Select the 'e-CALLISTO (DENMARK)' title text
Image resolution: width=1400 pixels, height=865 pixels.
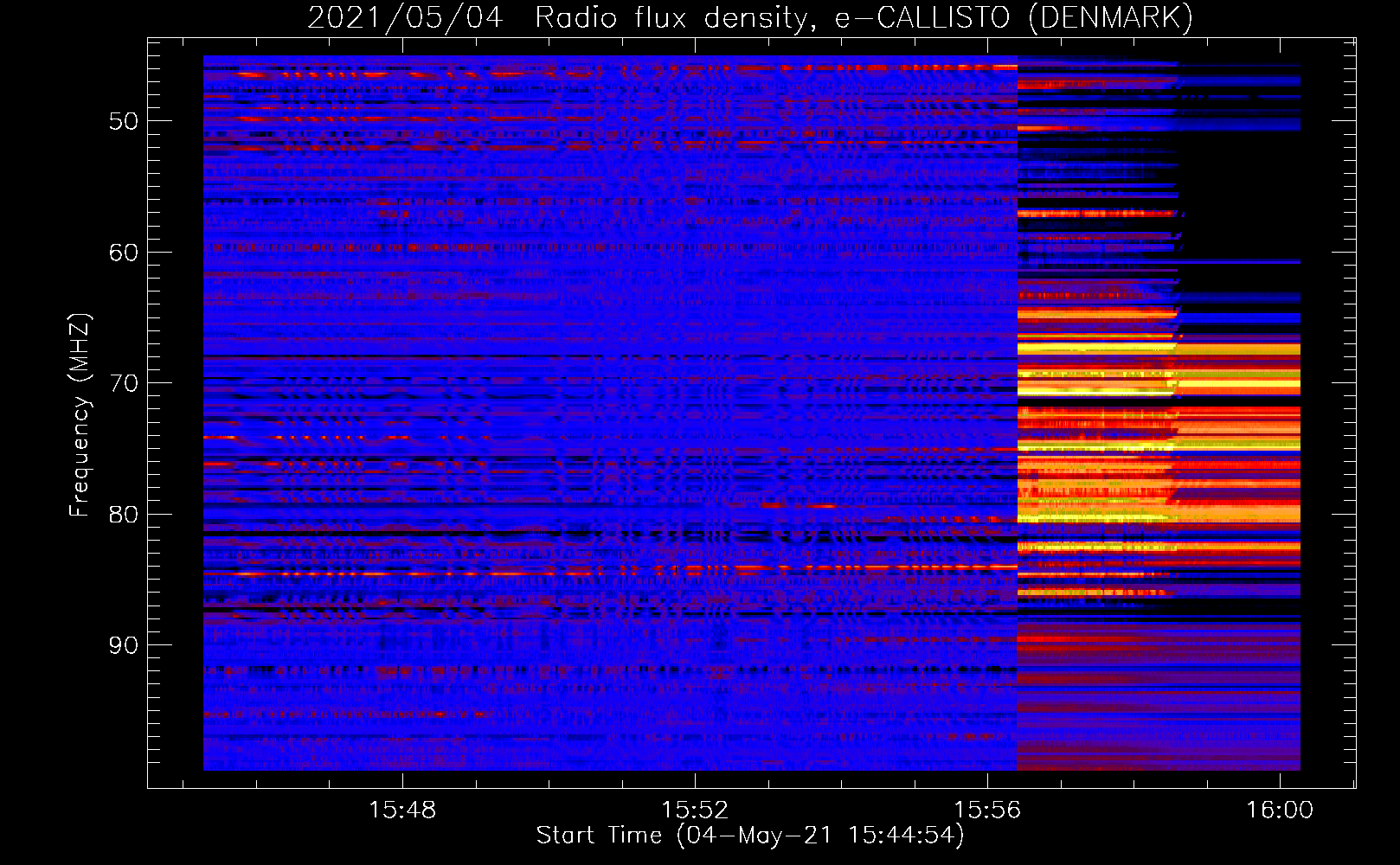[x=1013, y=18]
